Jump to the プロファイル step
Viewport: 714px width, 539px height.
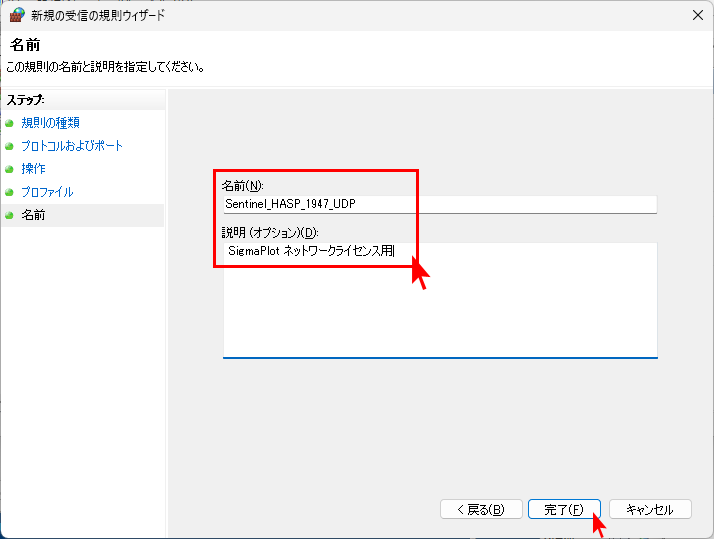point(47,192)
